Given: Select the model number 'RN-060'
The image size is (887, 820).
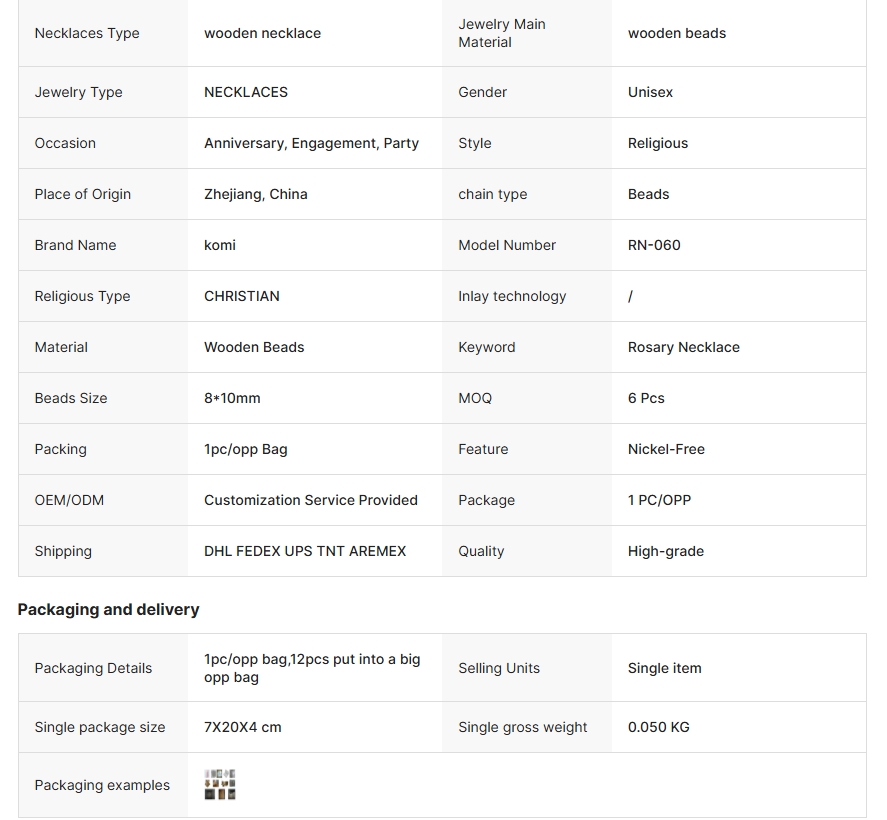Looking at the screenshot, I should point(654,245).
